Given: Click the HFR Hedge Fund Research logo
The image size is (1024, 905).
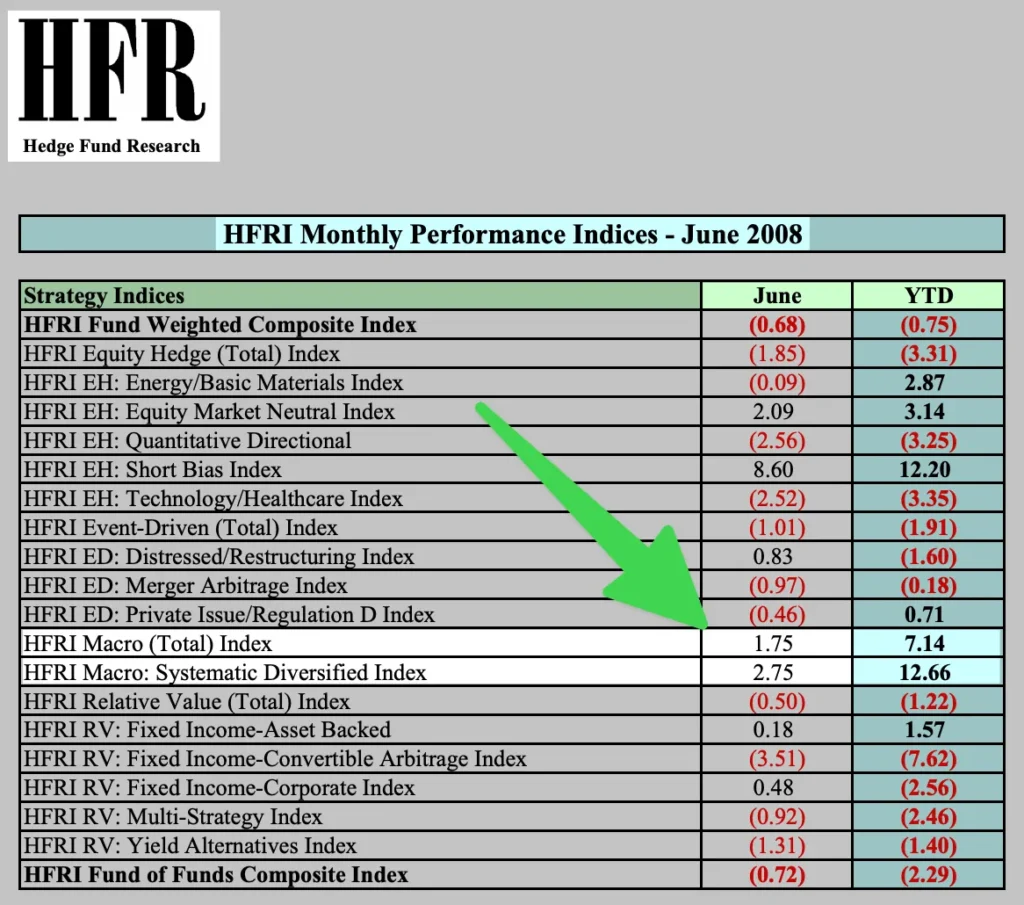Looking at the screenshot, I should coord(114,86).
